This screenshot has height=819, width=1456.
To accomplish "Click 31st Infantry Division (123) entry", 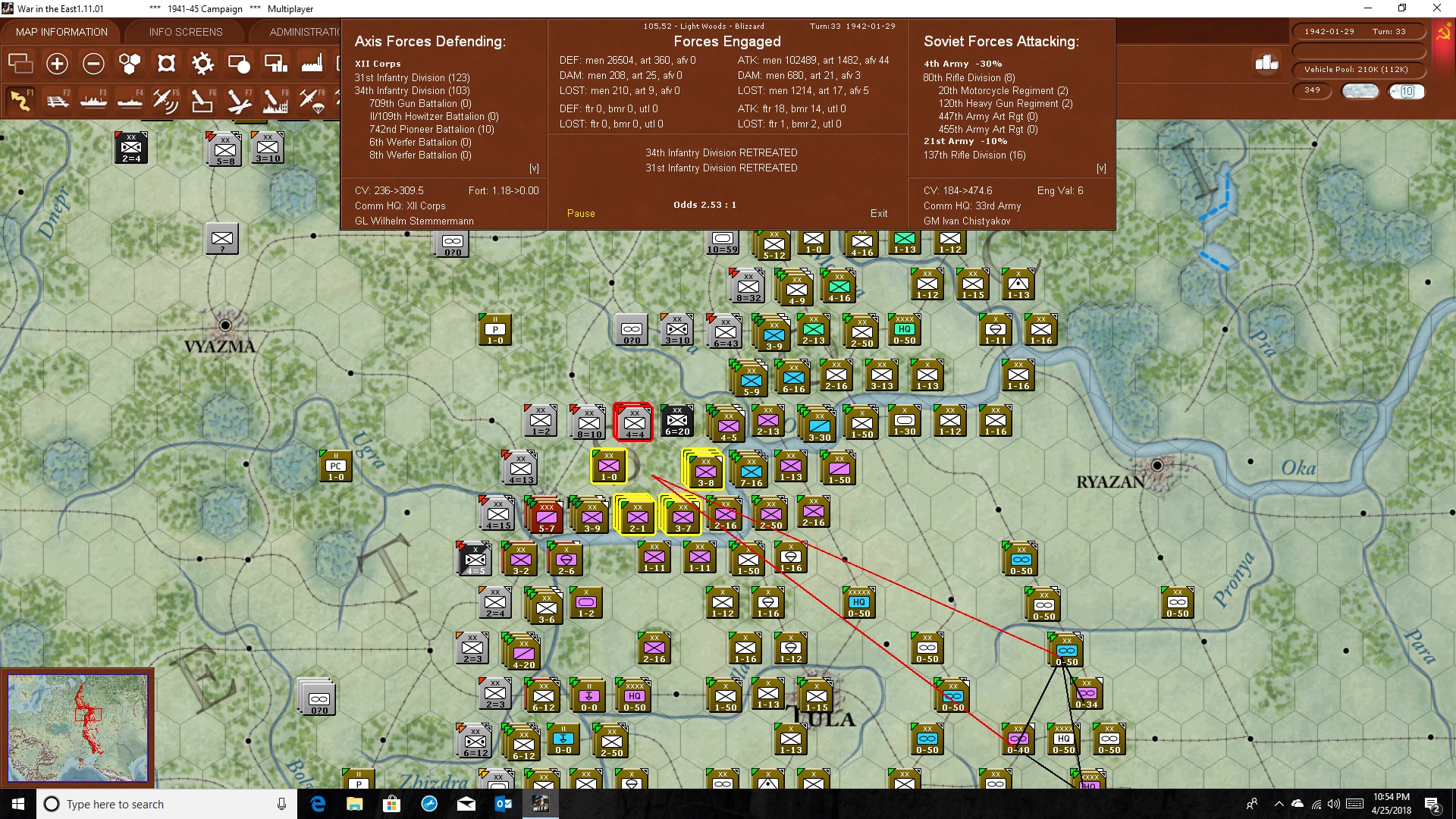I will 412,78.
